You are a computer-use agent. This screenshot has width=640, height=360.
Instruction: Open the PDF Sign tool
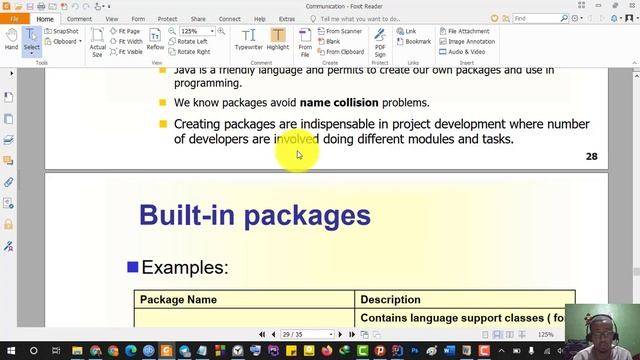pyautogui.click(x=380, y=42)
